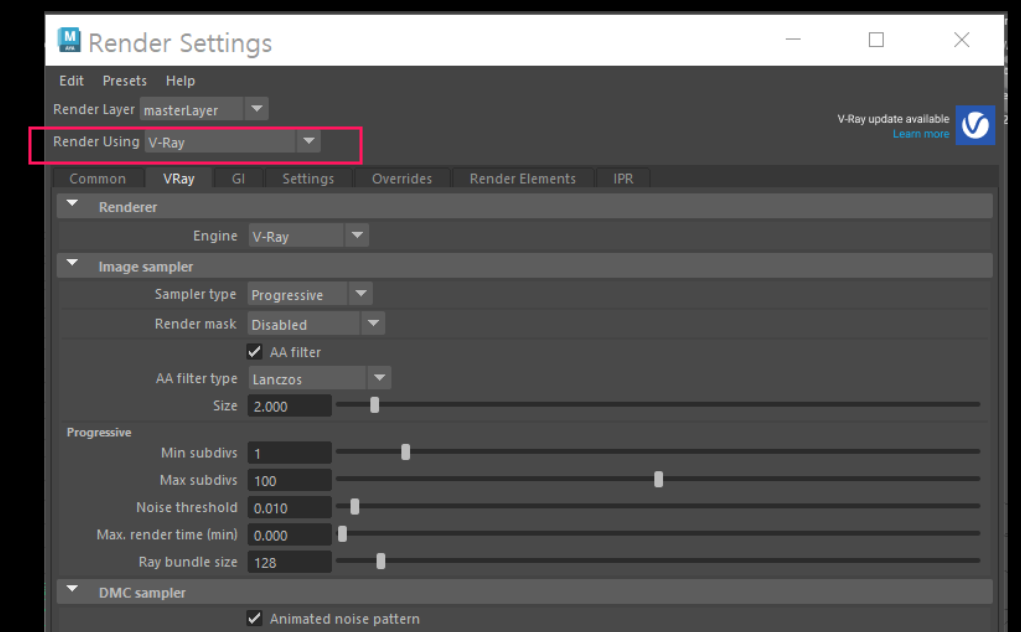Open the AA filter type dropdown
This screenshot has width=1021, height=632.
(x=319, y=378)
